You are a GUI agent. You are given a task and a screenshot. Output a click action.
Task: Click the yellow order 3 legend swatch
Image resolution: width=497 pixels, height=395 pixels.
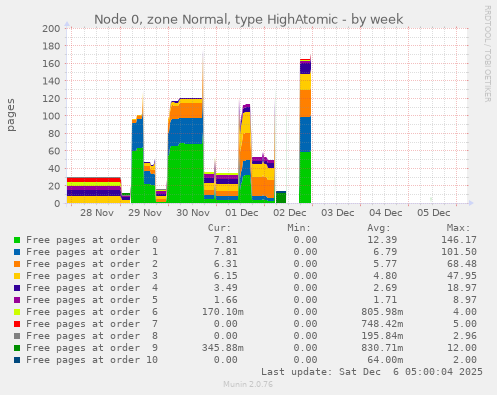coord(17,276)
